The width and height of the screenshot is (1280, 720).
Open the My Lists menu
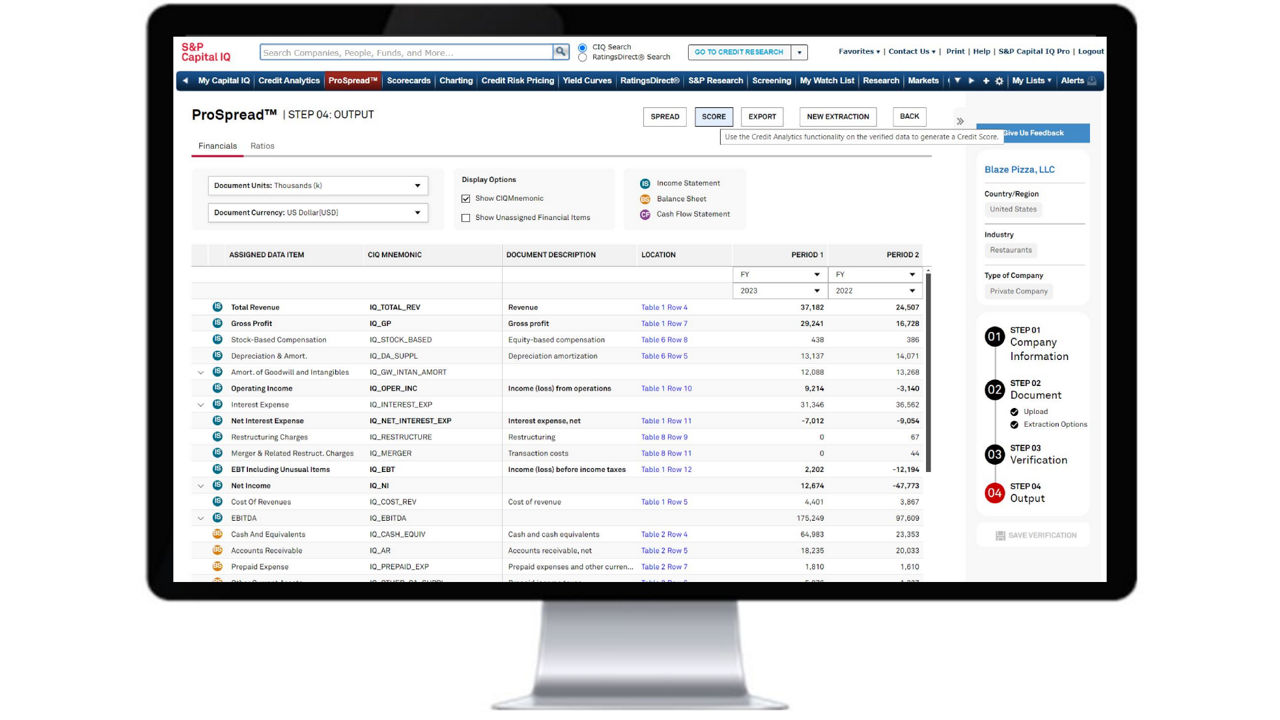[x=1031, y=81]
